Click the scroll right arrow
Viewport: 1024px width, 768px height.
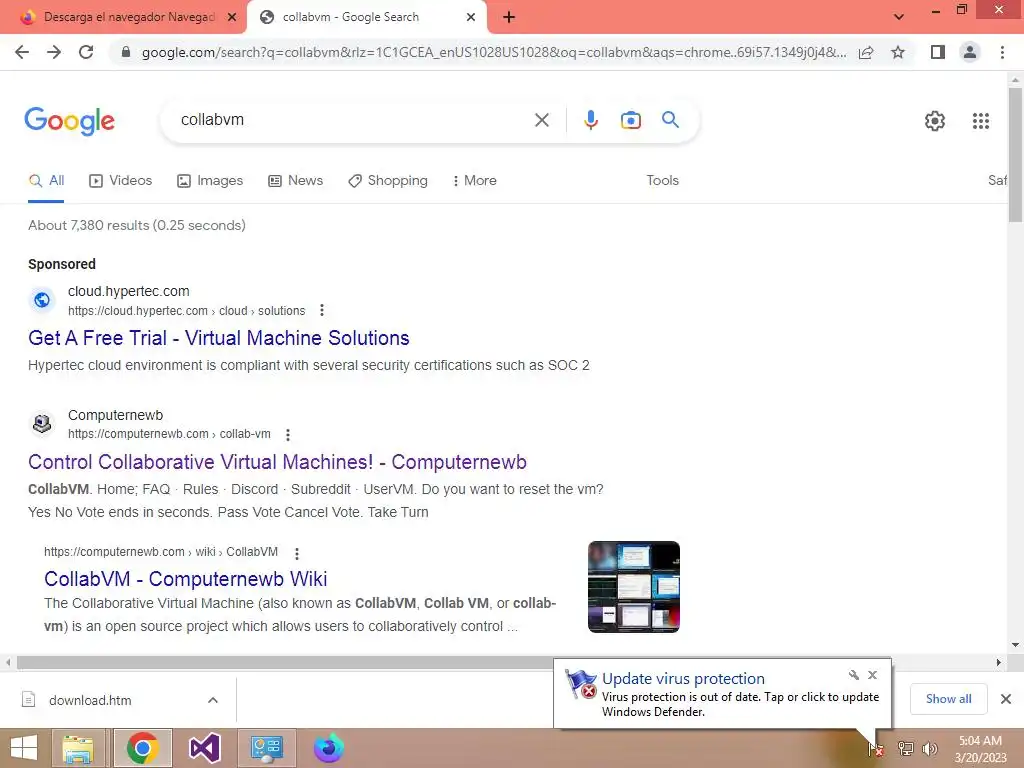[999, 662]
